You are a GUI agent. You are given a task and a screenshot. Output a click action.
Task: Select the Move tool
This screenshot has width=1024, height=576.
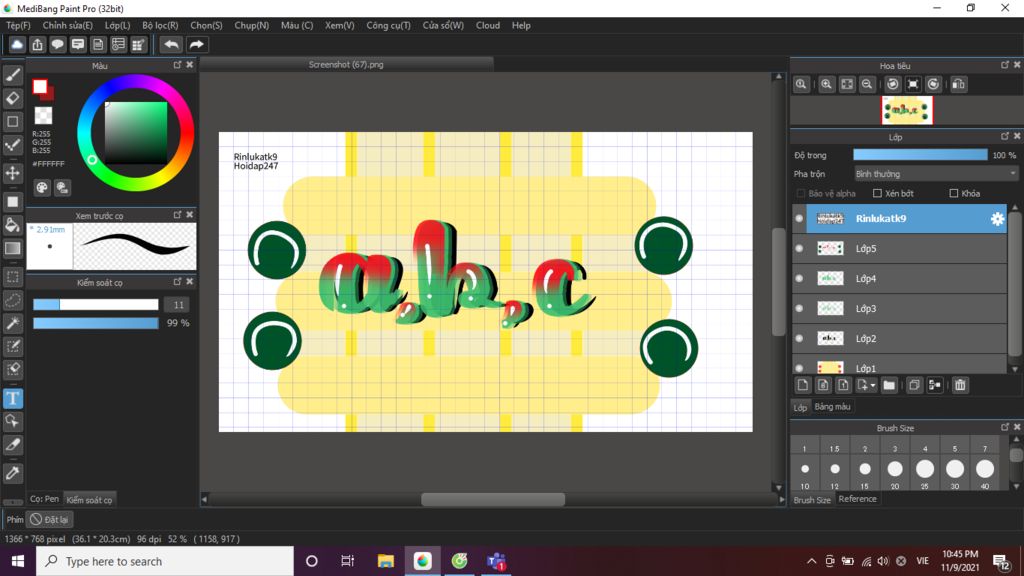click(12, 173)
